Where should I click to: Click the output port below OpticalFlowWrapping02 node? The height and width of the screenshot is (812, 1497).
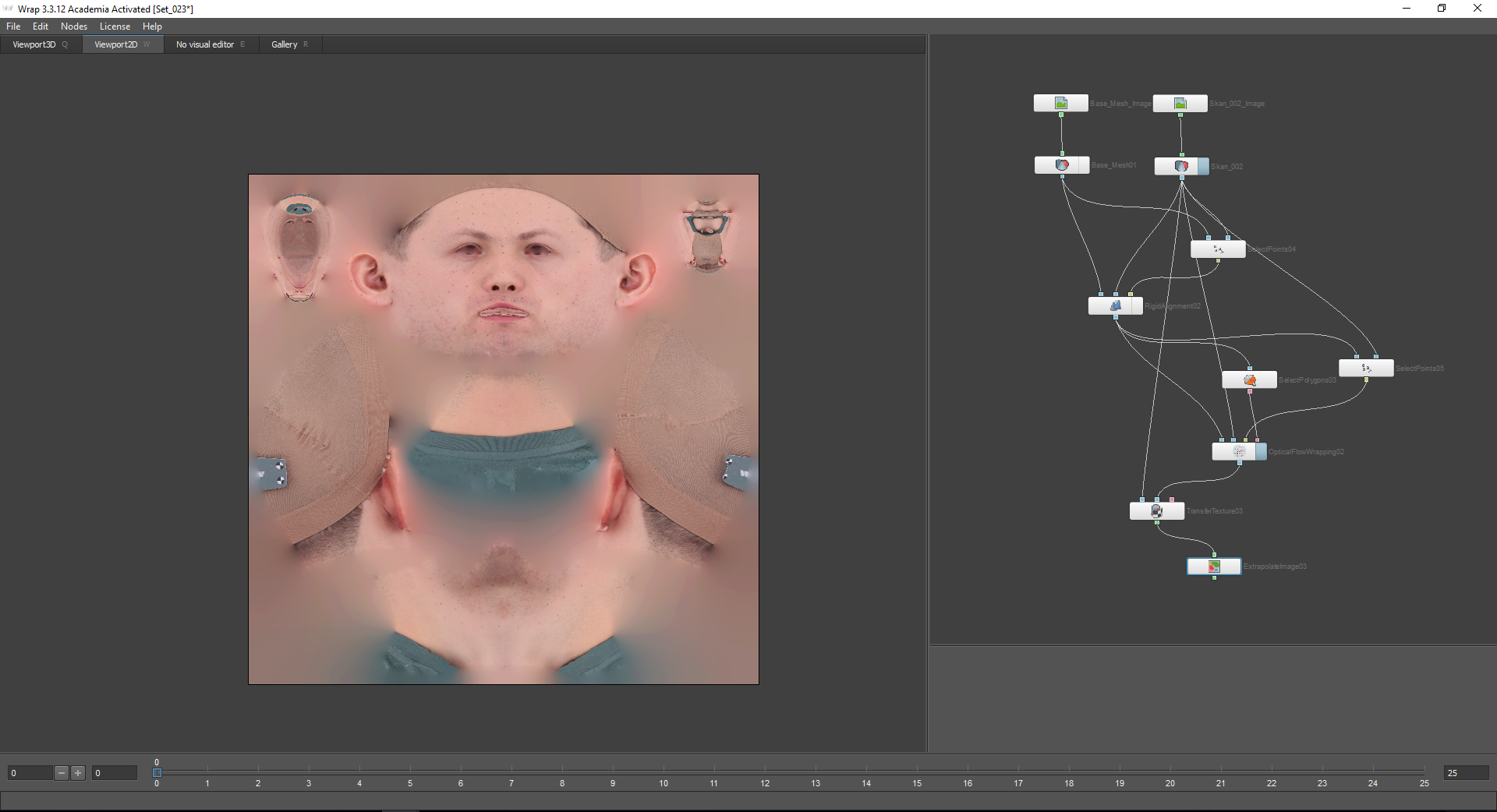click(1239, 463)
